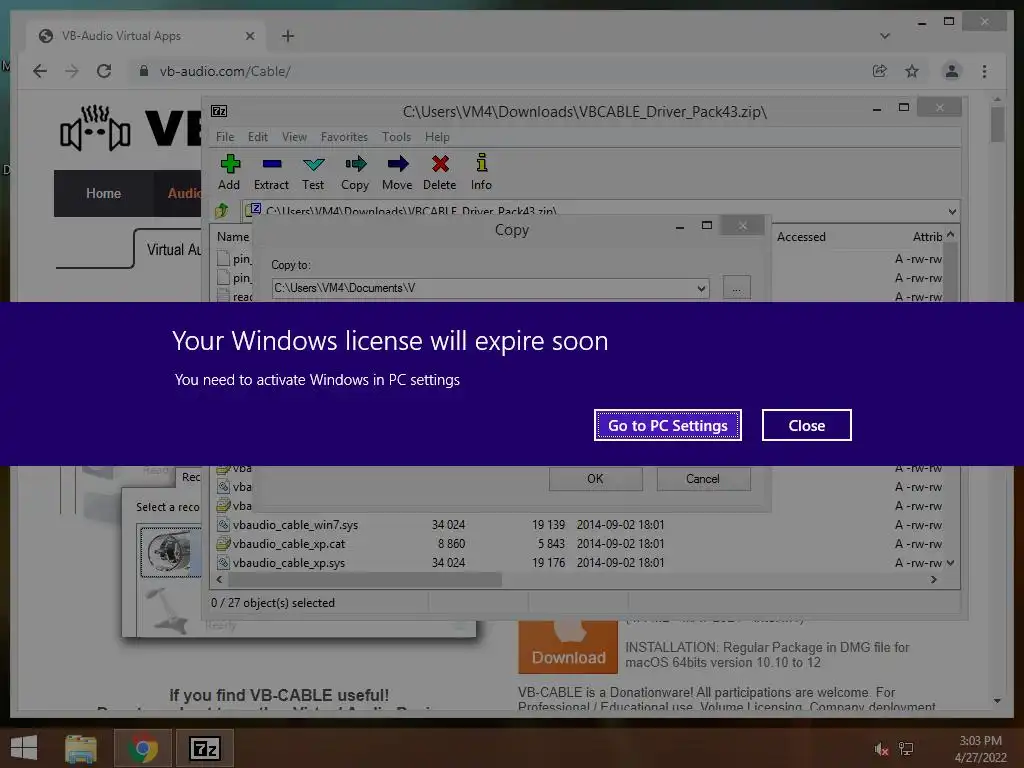
Task: Click the 7-Zip taskbar icon
Action: (x=204, y=748)
